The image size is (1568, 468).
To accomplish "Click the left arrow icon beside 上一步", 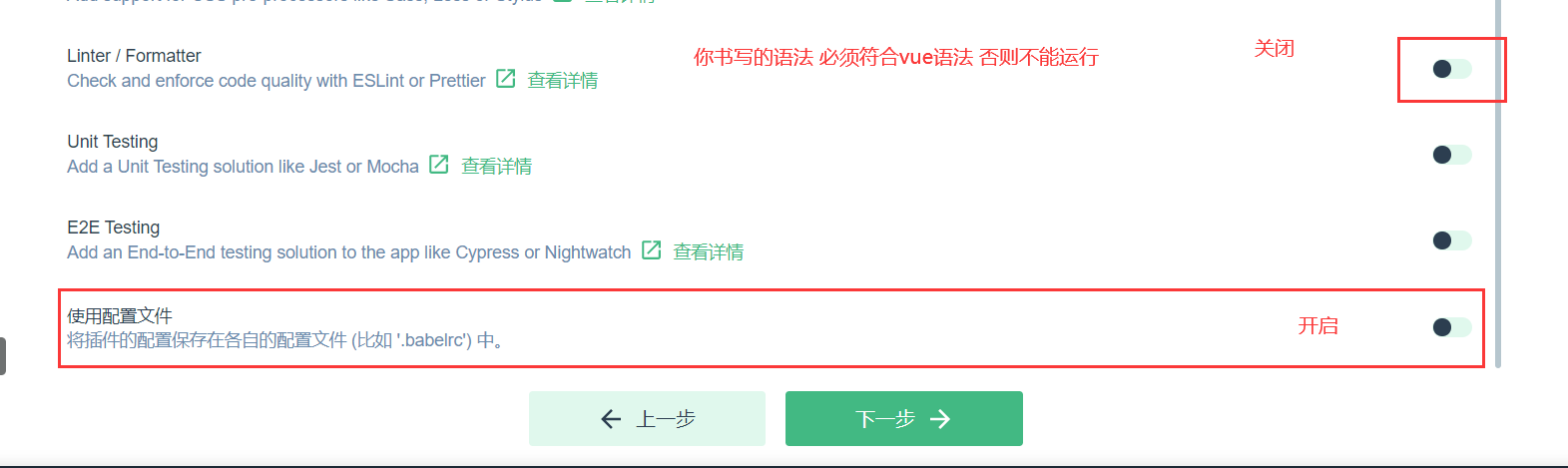I will tap(612, 419).
